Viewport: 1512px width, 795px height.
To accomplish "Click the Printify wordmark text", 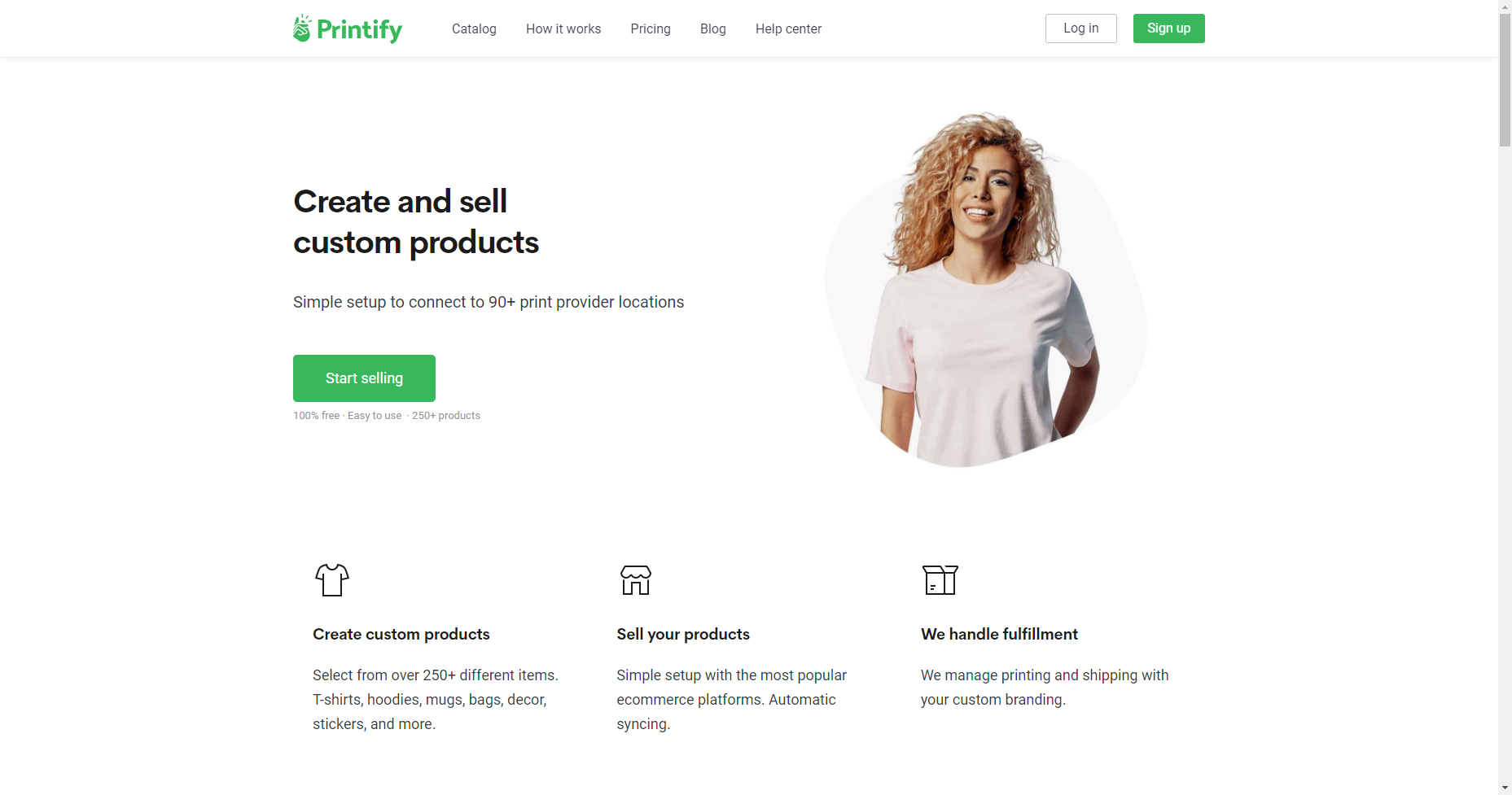I will click(x=359, y=30).
